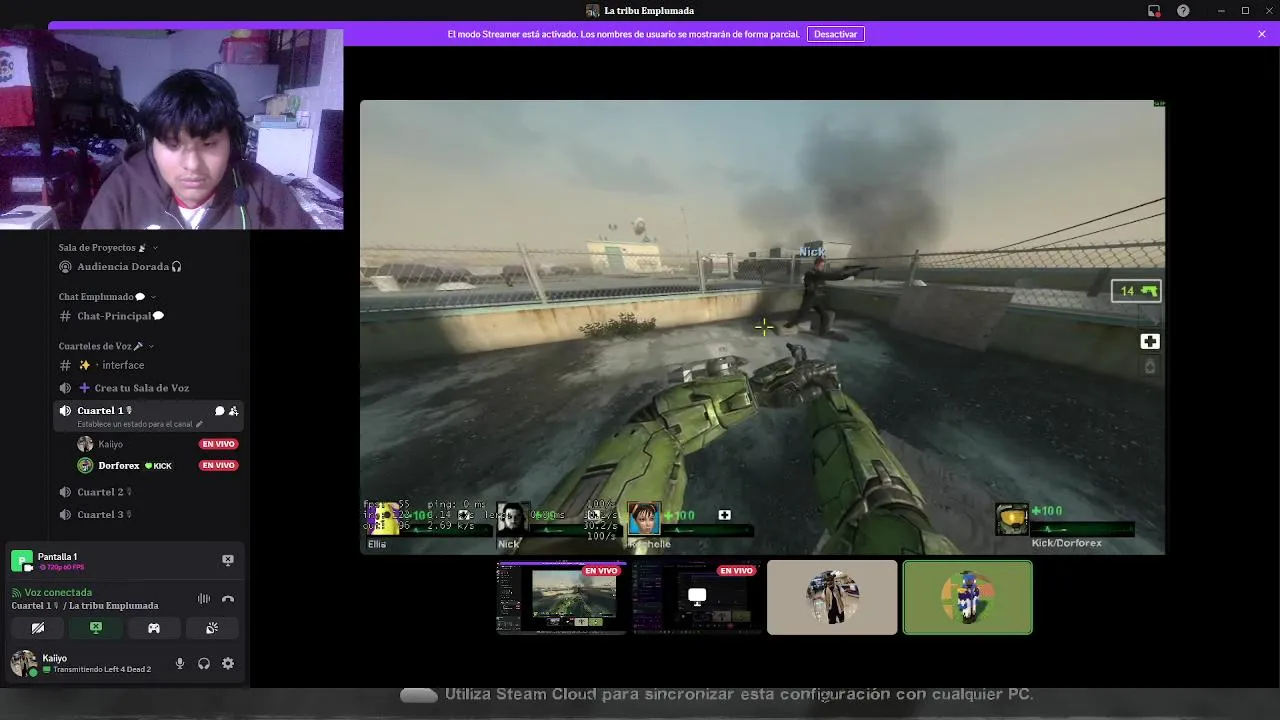Click the KICK badge beside Dorforex
This screenshot has height=720, width=1280.
(158, 466)
